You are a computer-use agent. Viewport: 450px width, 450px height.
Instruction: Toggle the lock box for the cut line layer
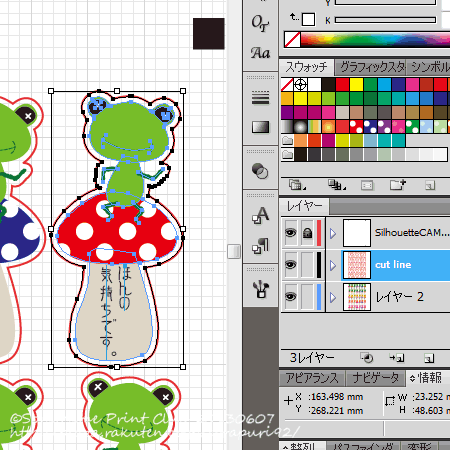(307, 265)
